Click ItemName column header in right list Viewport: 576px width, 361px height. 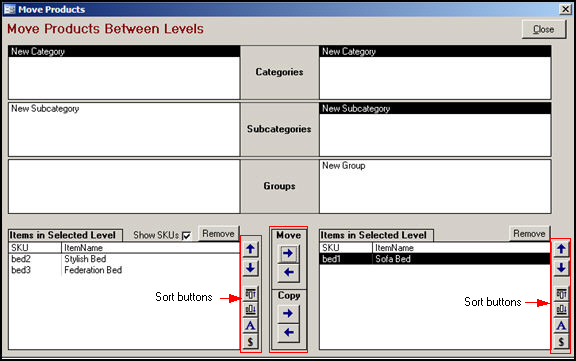point(461,248)
